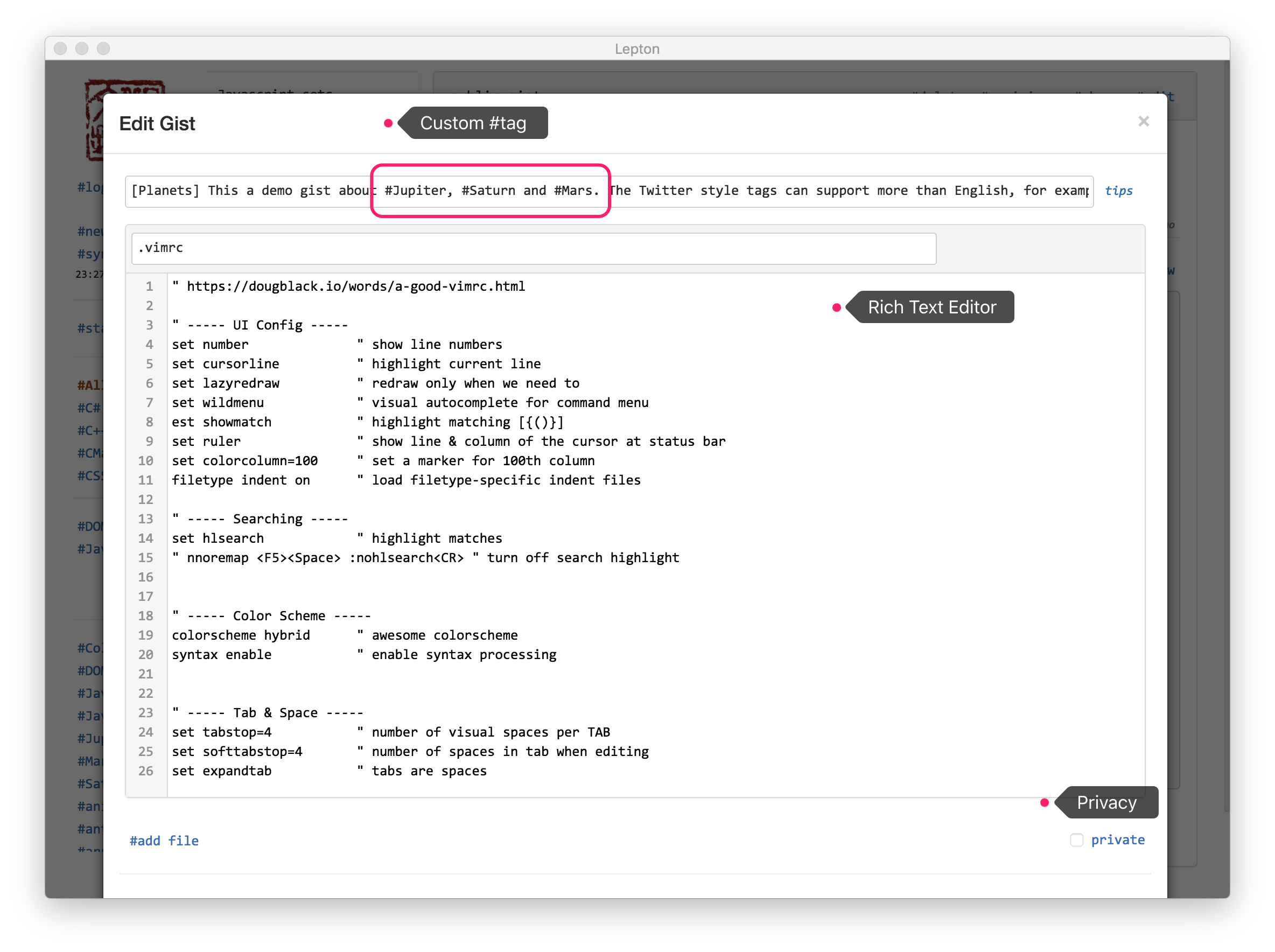Click line number 13 in gutter

146,519
